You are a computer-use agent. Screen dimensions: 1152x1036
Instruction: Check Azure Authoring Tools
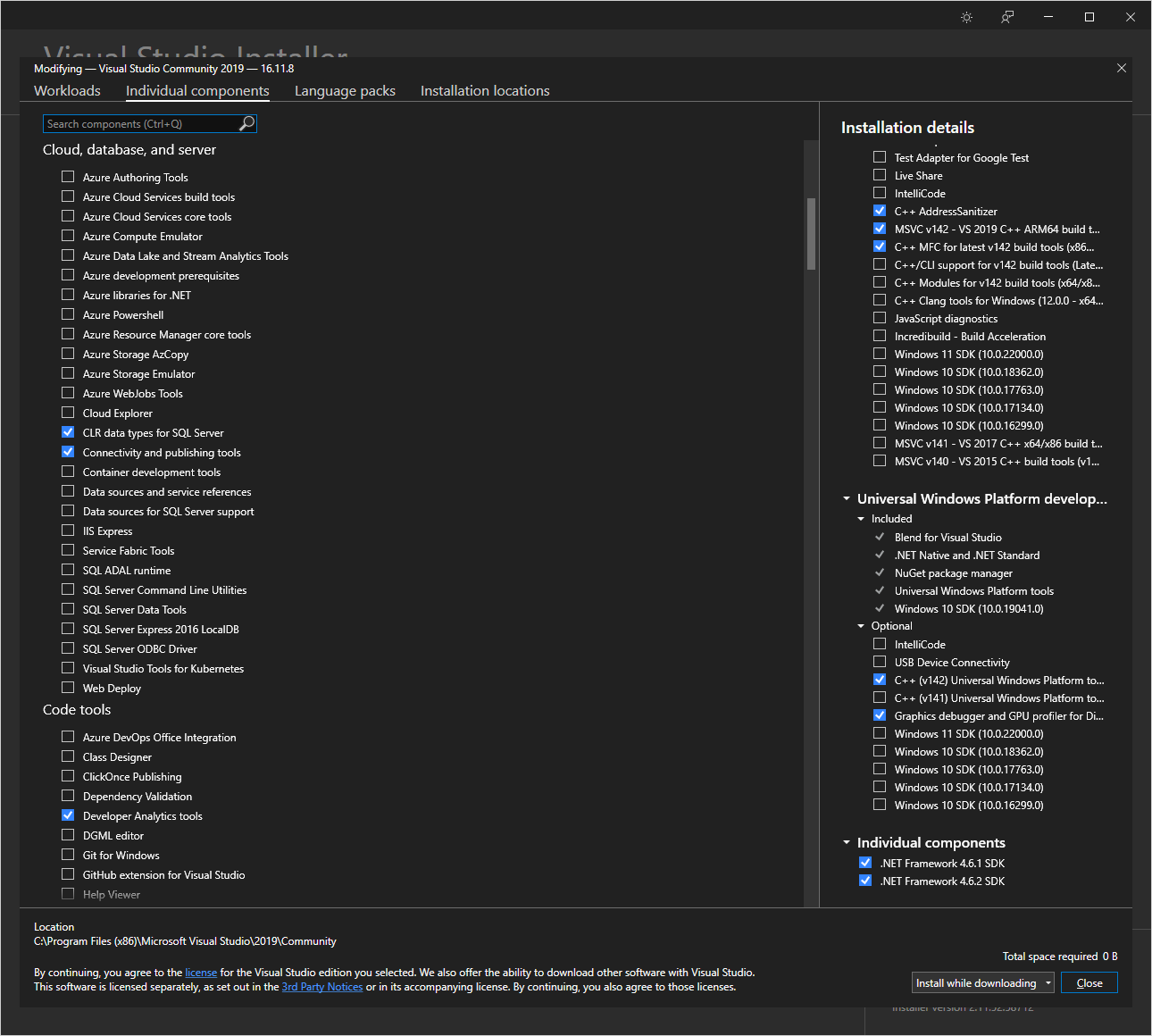pyautogui.click(x=68, y=177)
